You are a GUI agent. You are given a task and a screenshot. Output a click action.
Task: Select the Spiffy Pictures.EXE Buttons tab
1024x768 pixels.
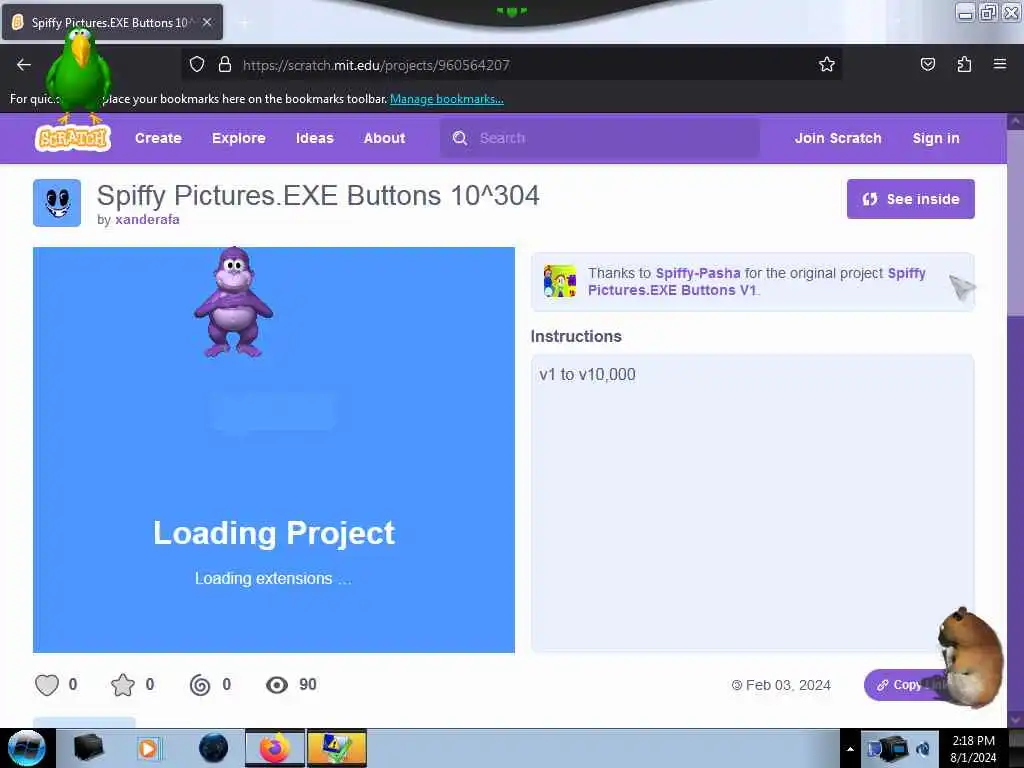(112, 22)
